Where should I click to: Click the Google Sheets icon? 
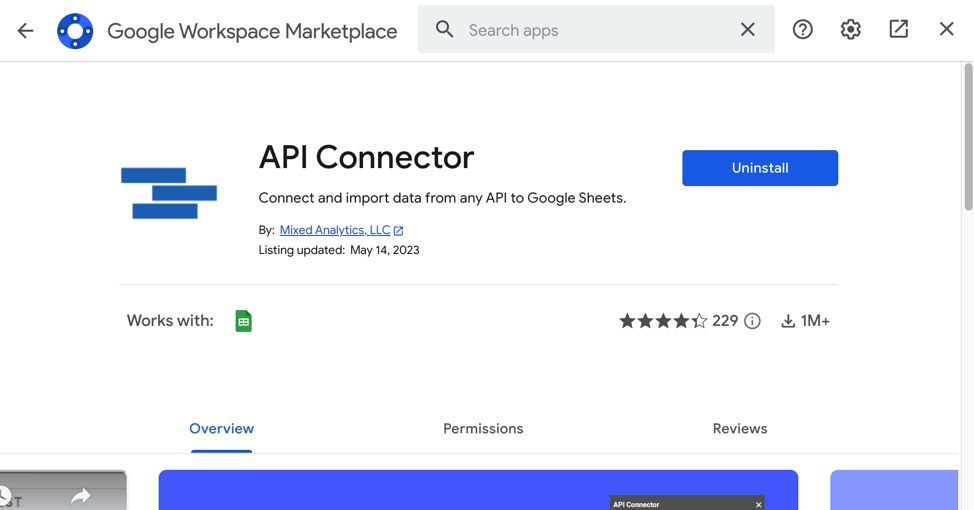point(244,321)
